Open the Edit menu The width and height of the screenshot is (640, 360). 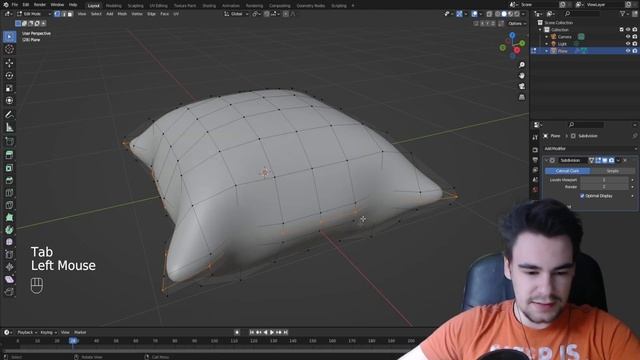tap(26, 4)
